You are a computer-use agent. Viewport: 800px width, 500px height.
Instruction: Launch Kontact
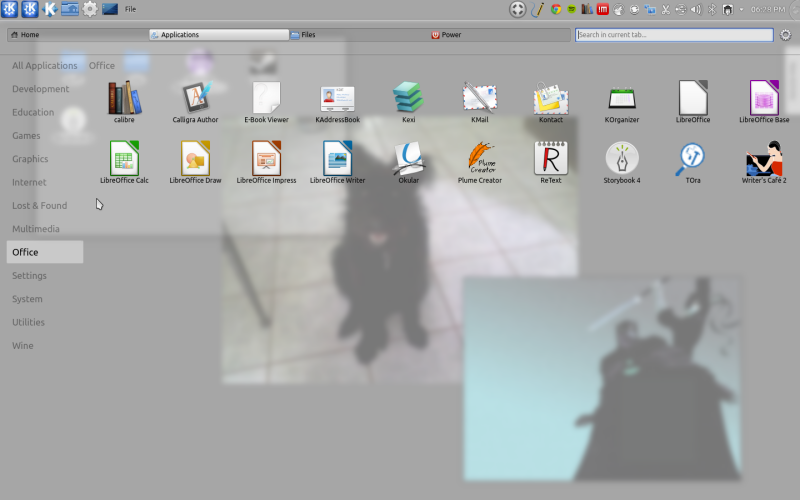coord(551,102)
